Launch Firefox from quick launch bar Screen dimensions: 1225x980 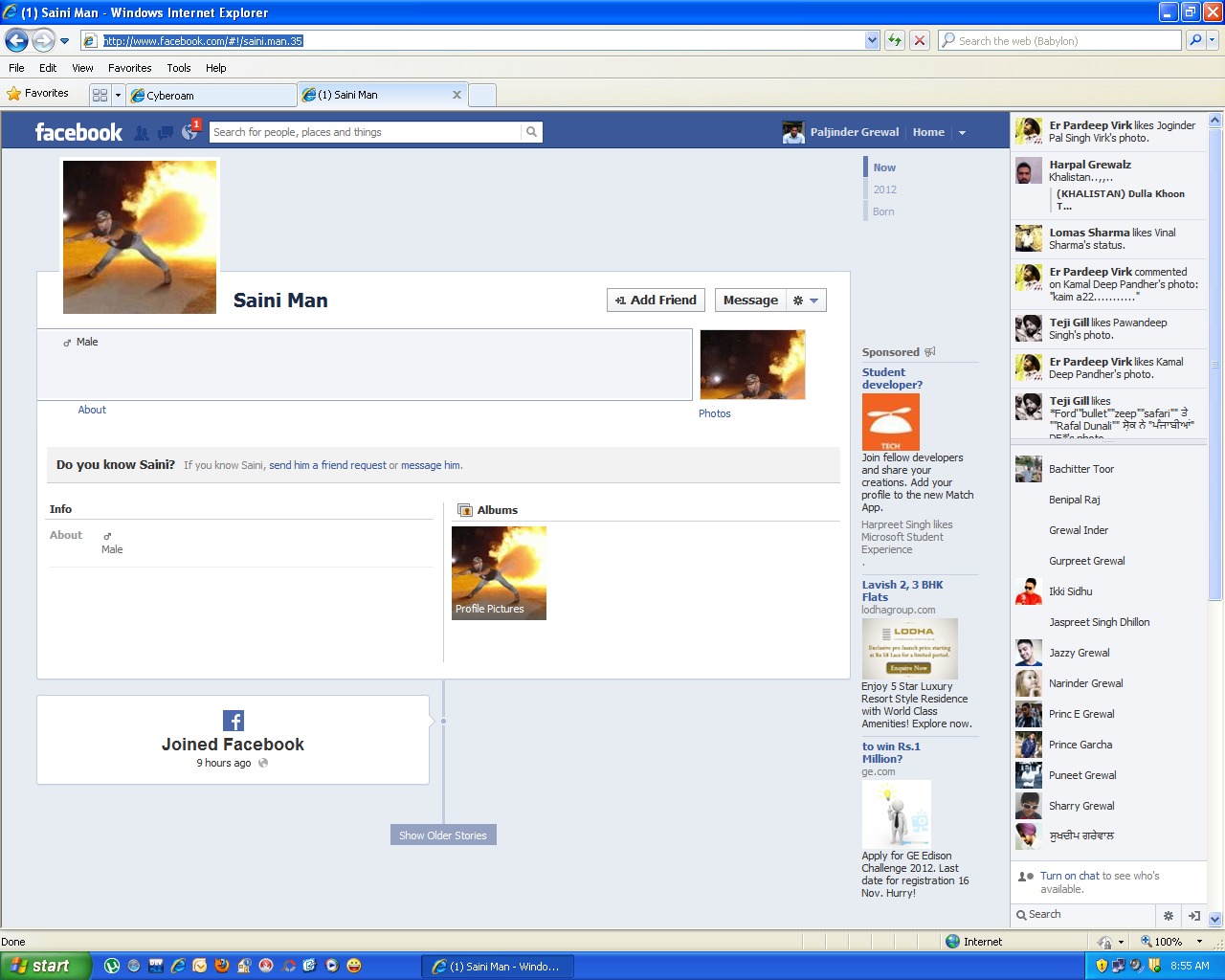tap(222, 966)
